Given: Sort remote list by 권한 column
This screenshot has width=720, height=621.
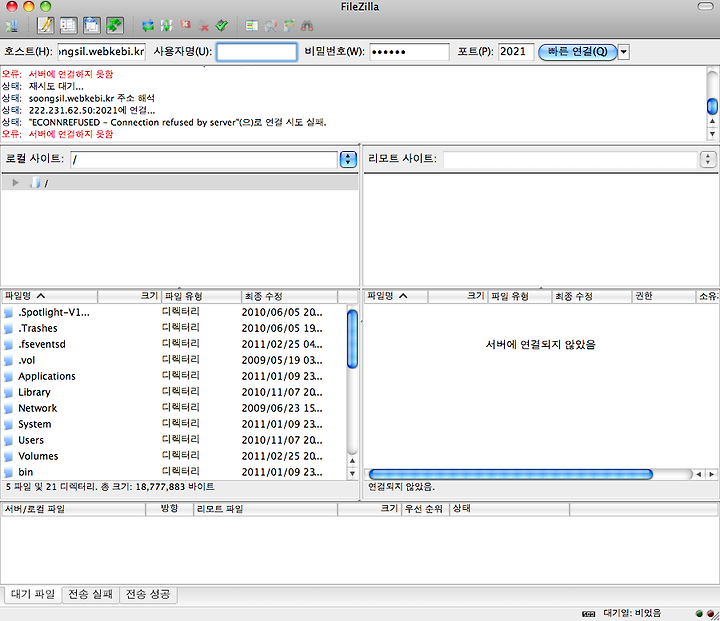Looking at the screenshot, I should tap(664, 296).
